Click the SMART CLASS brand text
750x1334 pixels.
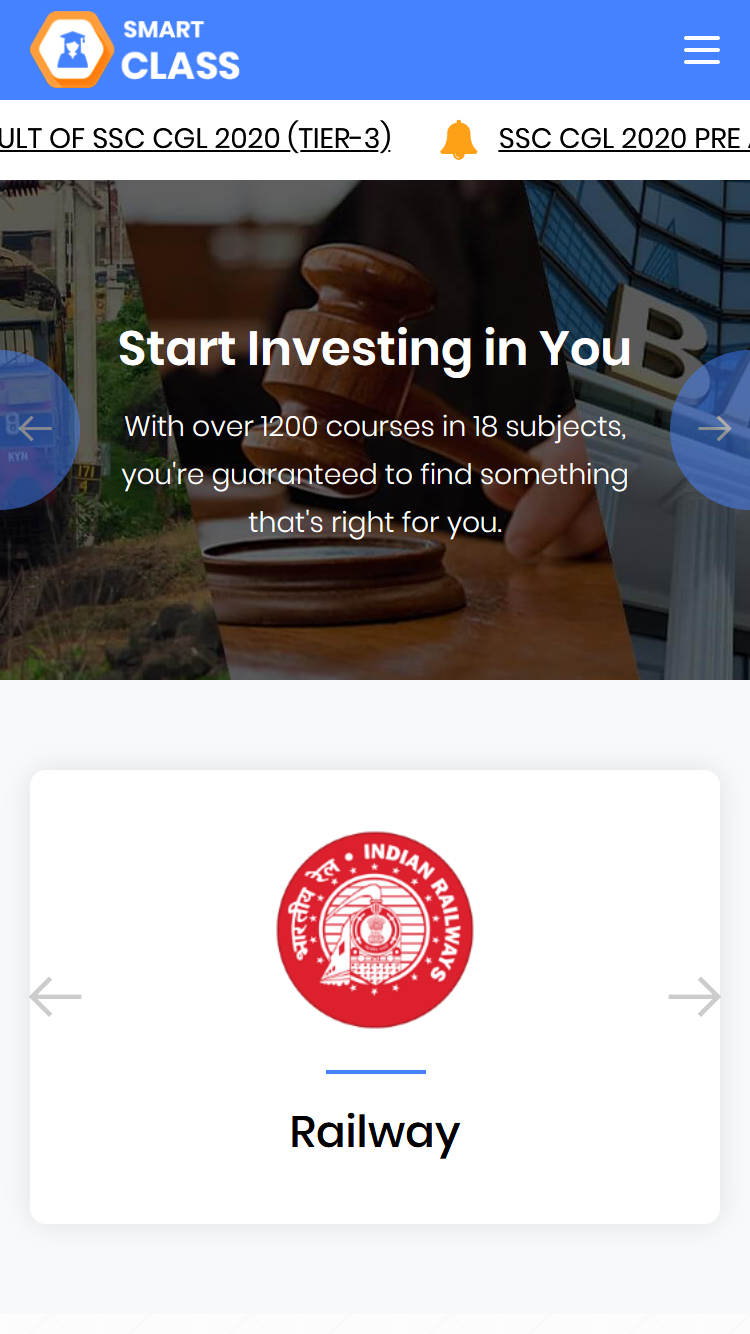[181, 50]
